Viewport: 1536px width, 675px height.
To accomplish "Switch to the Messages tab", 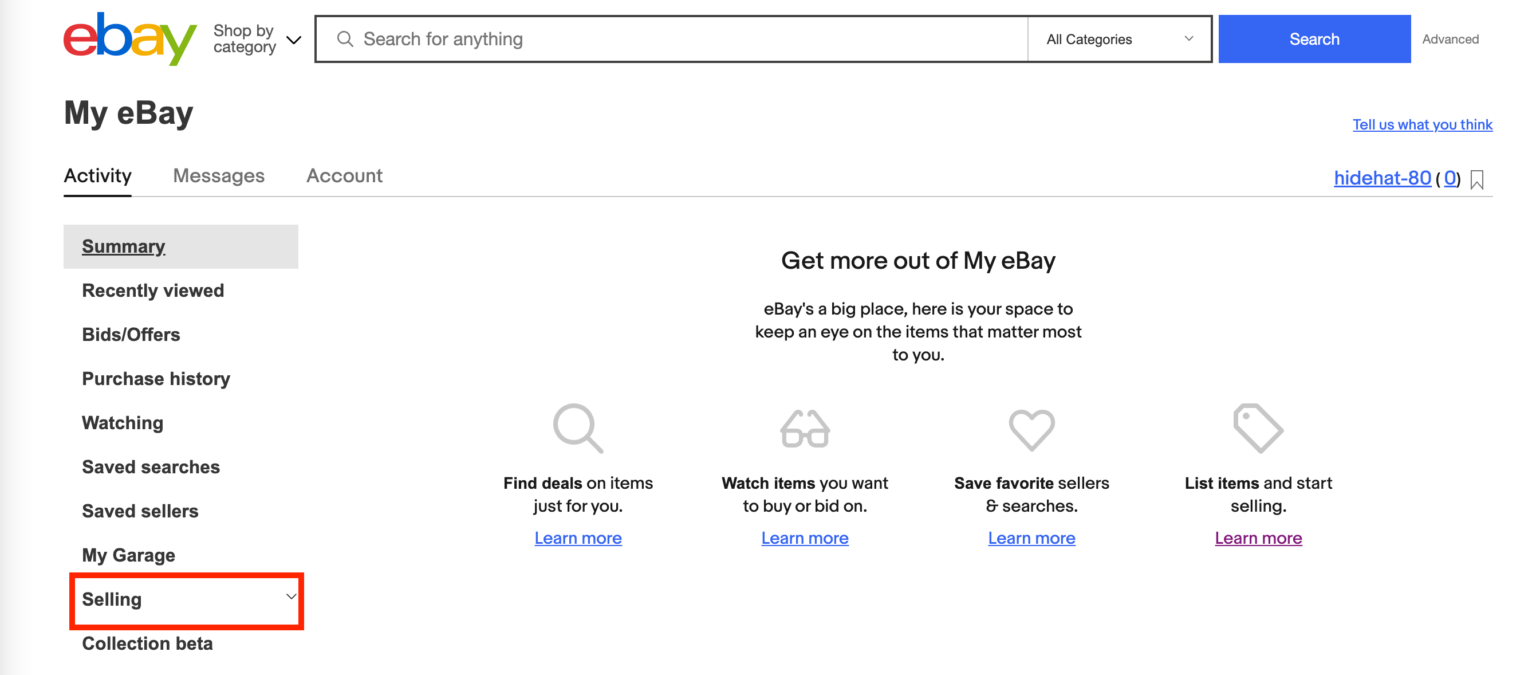I will pyautogui.click(x=219, y=175).
